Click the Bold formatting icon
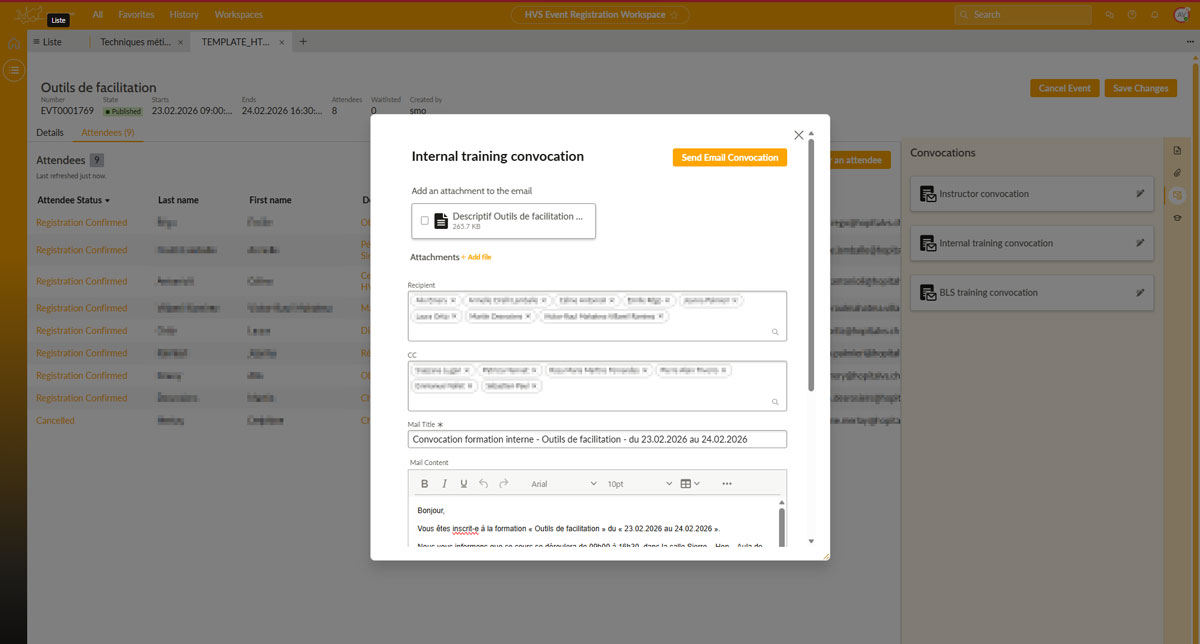 (x=424, y=484)
